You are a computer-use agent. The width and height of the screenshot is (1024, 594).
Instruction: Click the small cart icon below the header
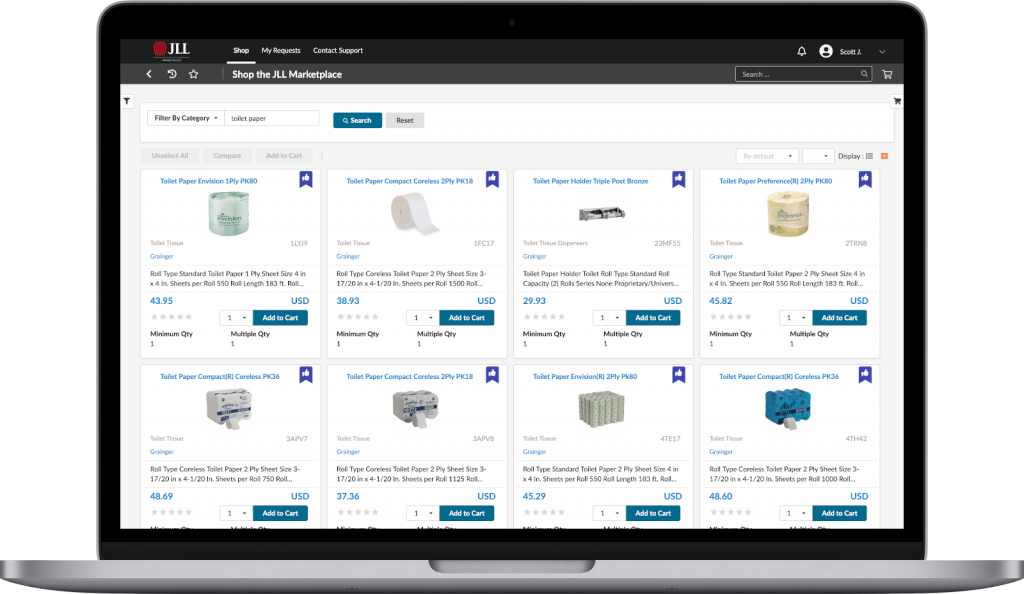[x=897, y=101]
